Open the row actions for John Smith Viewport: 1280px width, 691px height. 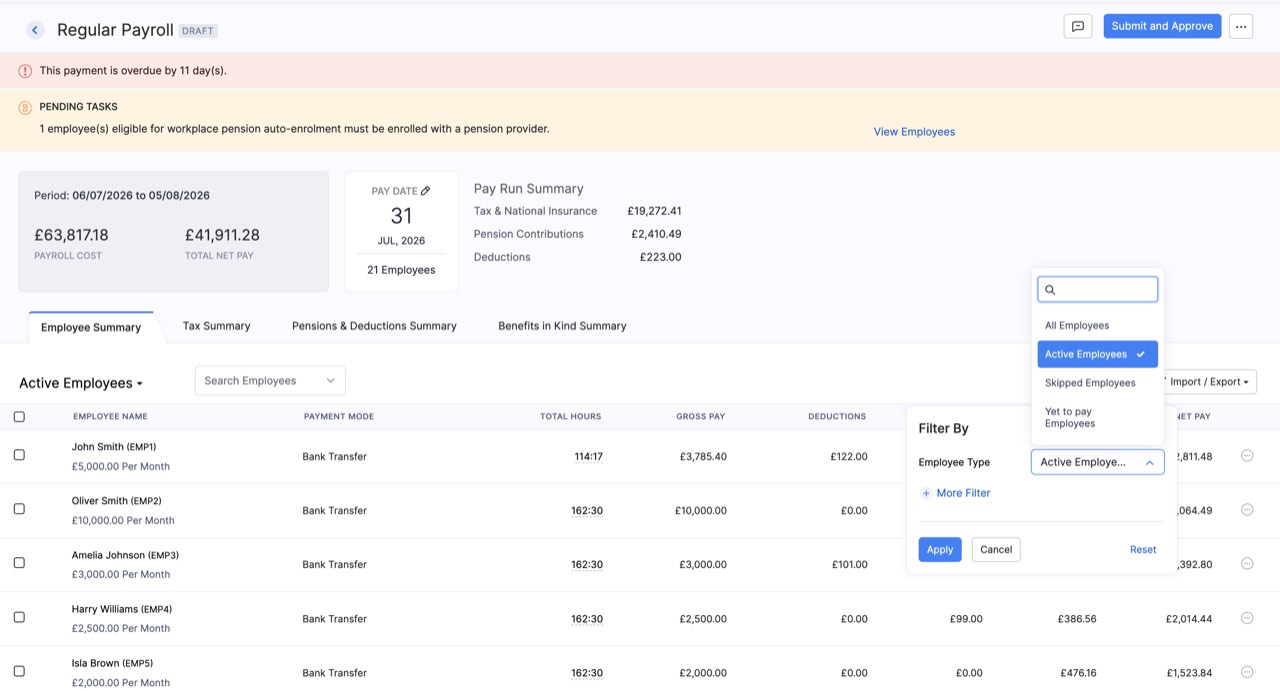1247,455
